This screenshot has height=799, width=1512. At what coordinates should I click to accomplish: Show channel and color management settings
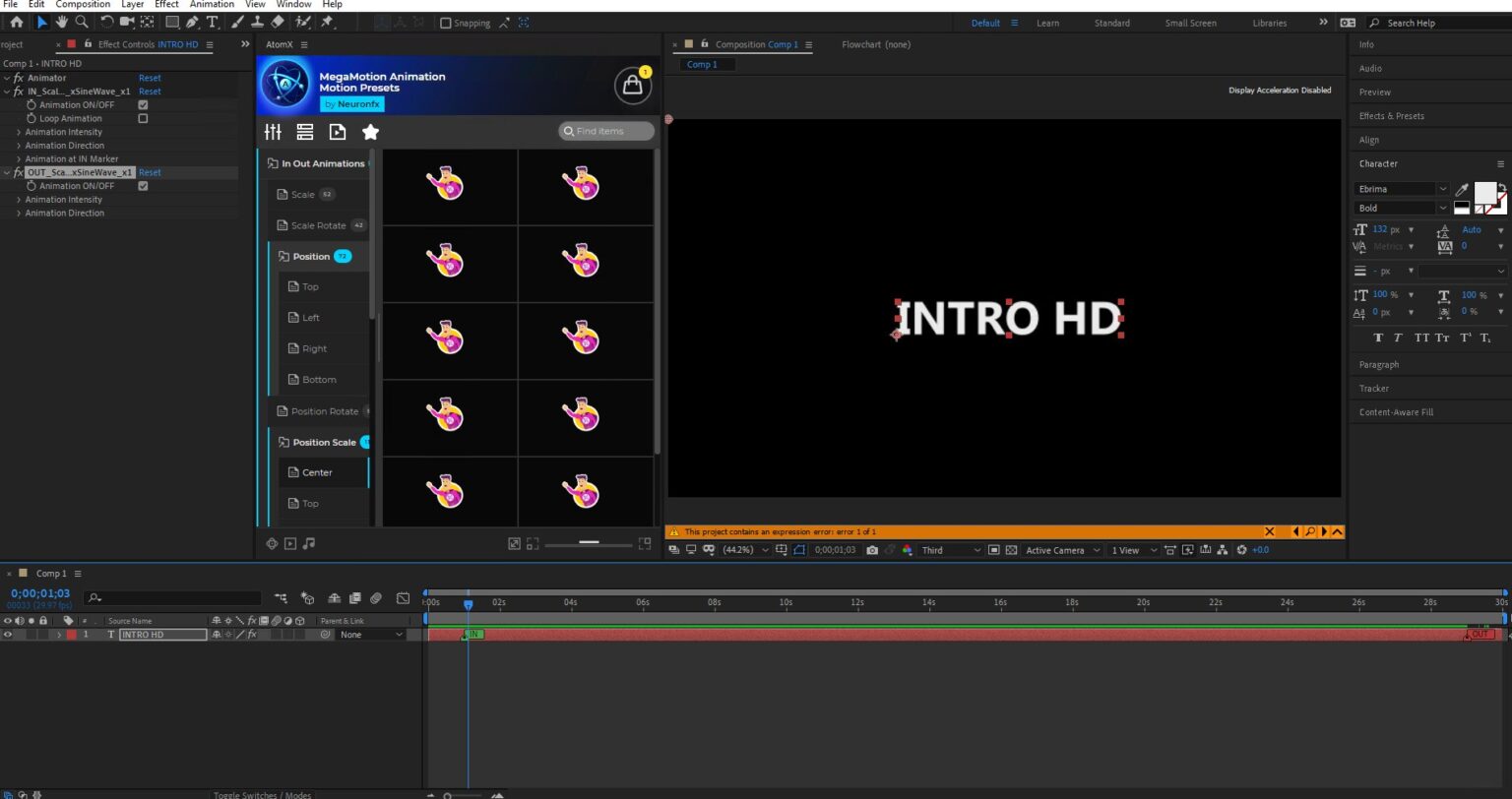[x=908, y=550]
